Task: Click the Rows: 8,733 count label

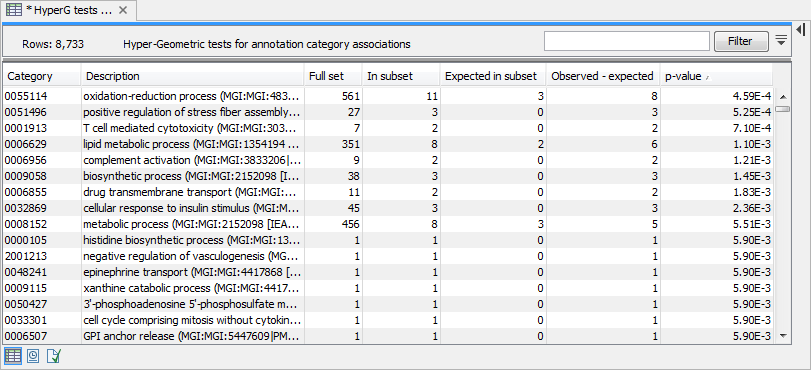Action: [53, 45]
